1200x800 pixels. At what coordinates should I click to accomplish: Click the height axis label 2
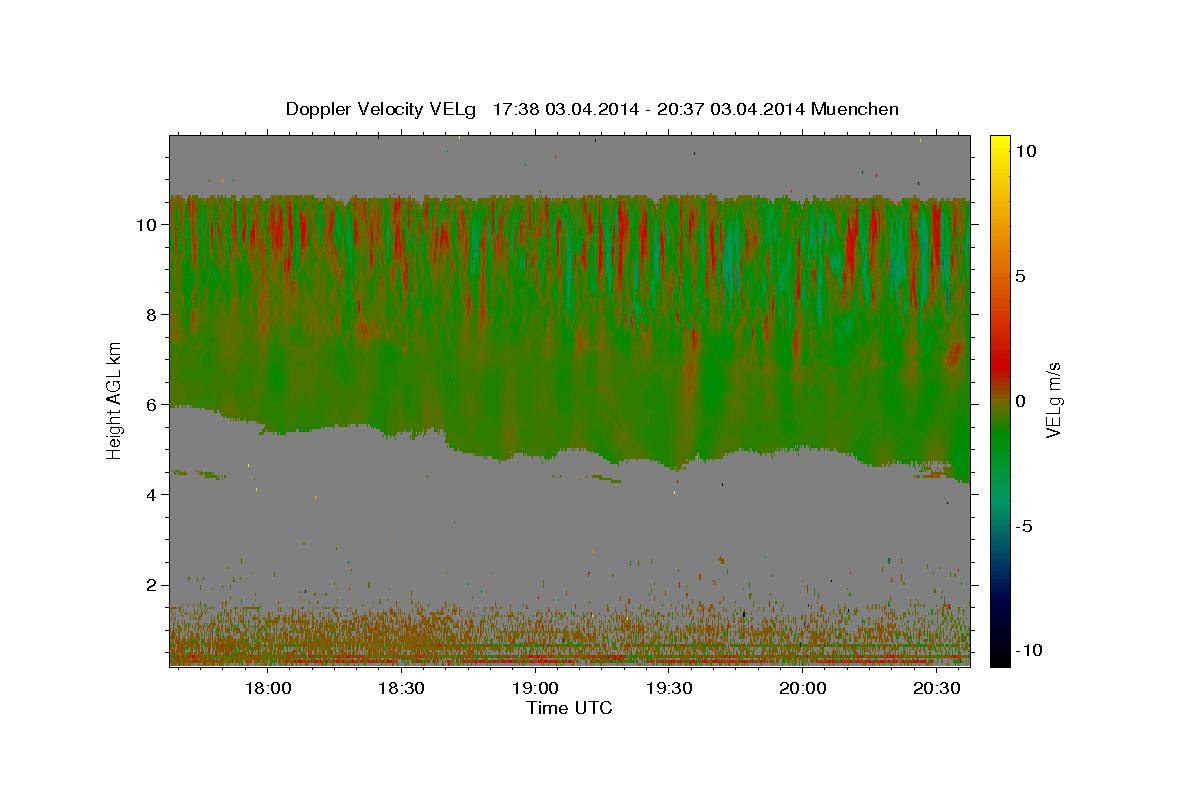154,584
